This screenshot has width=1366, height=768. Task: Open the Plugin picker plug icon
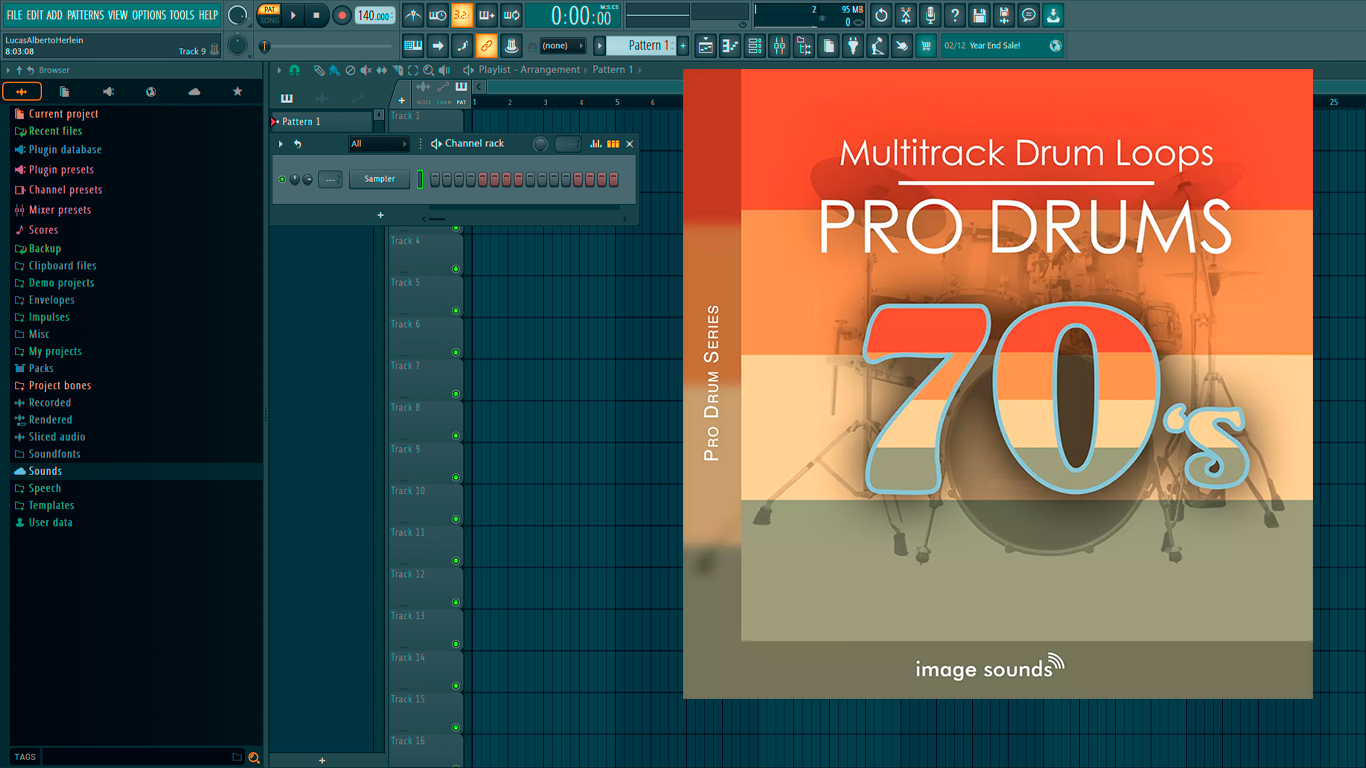[853, 46]
